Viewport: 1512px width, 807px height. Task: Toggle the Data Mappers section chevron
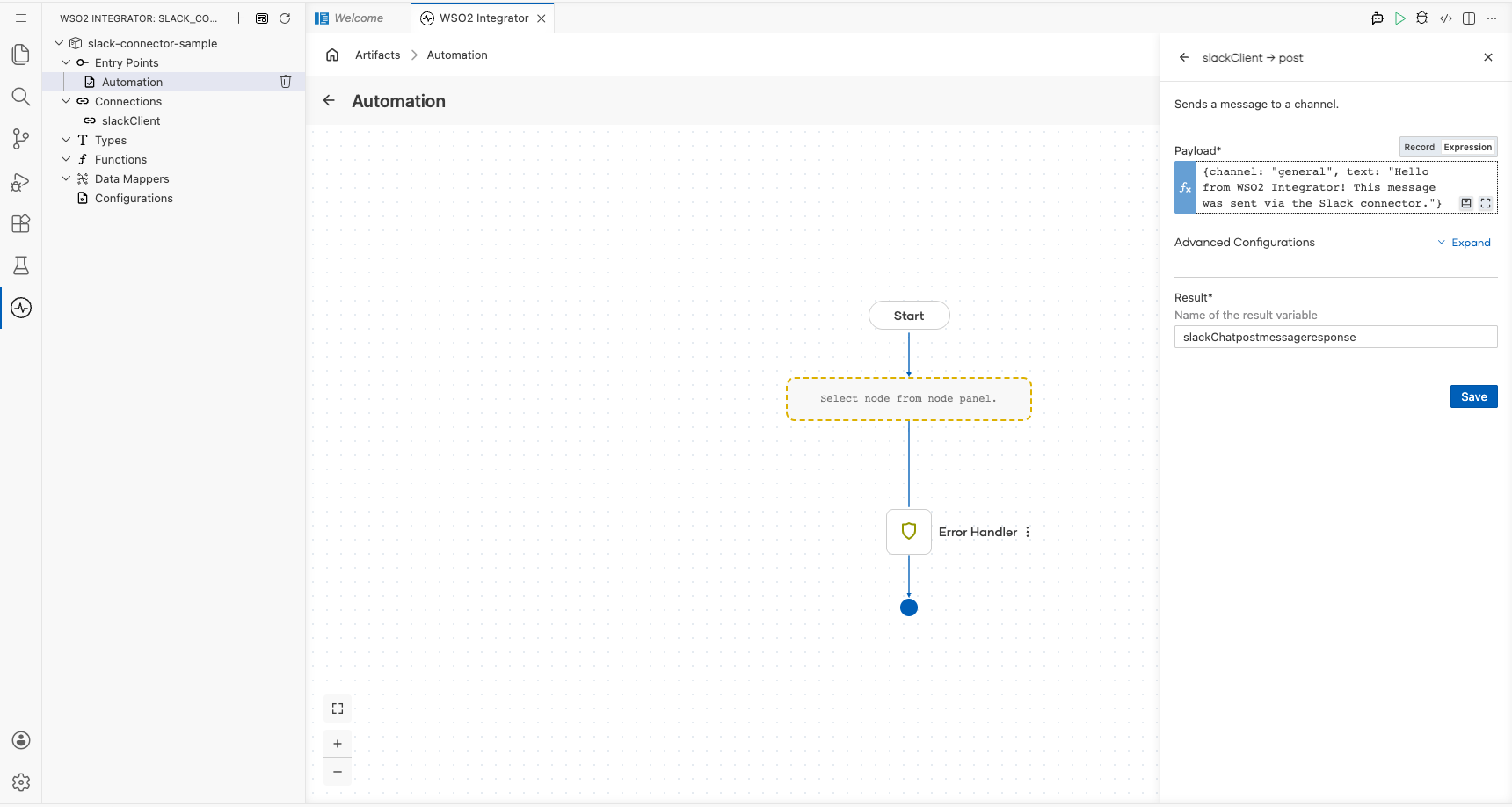click(x=66, y=178)
